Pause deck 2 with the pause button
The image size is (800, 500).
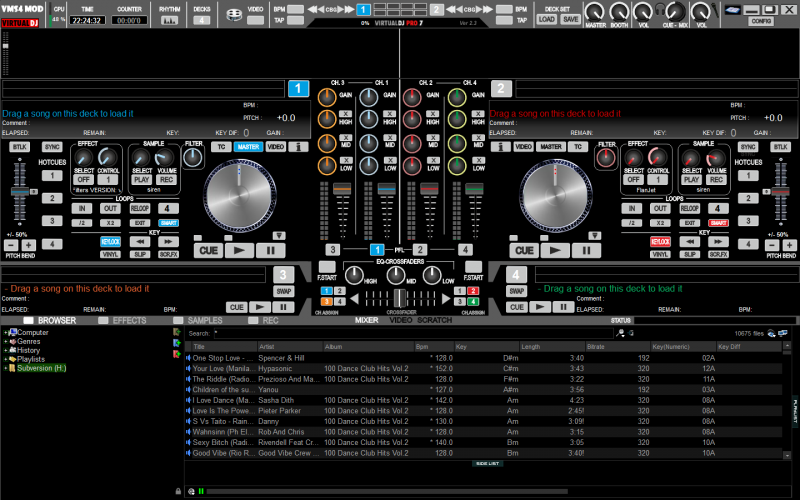coord(585,250)
